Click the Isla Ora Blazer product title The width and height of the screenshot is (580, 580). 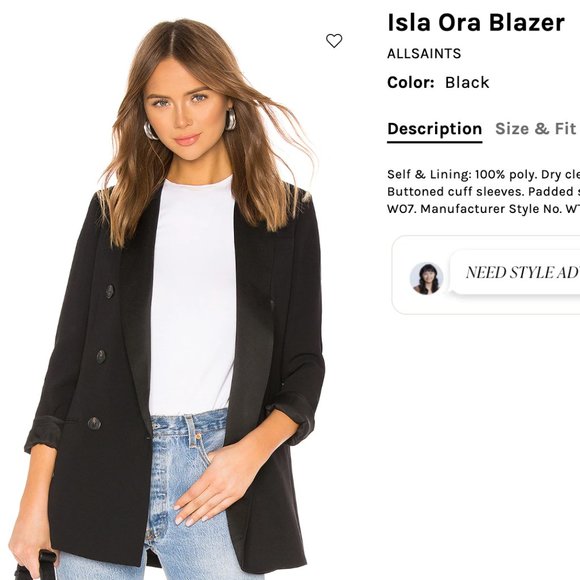point(476,23)
